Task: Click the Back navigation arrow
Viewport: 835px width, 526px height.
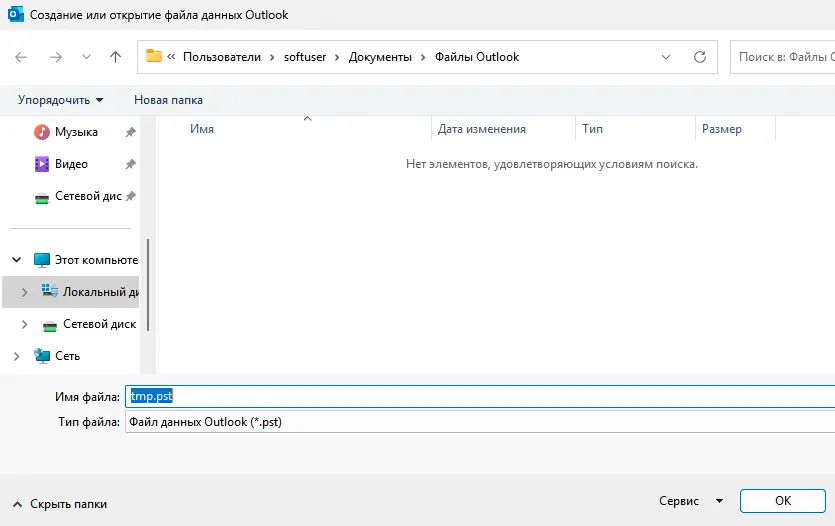Action: click(21, 57)
